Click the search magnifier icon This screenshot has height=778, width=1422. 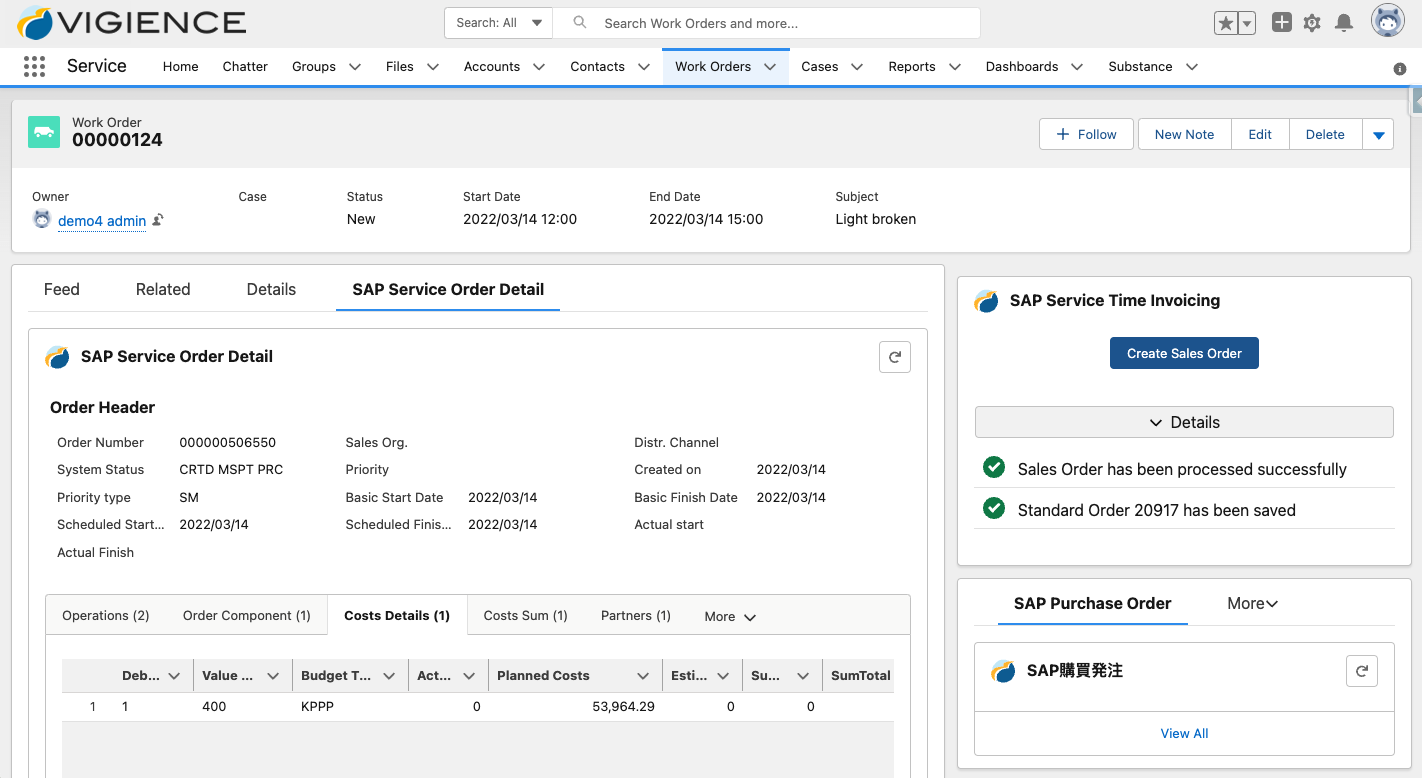[x=580, y=22]
